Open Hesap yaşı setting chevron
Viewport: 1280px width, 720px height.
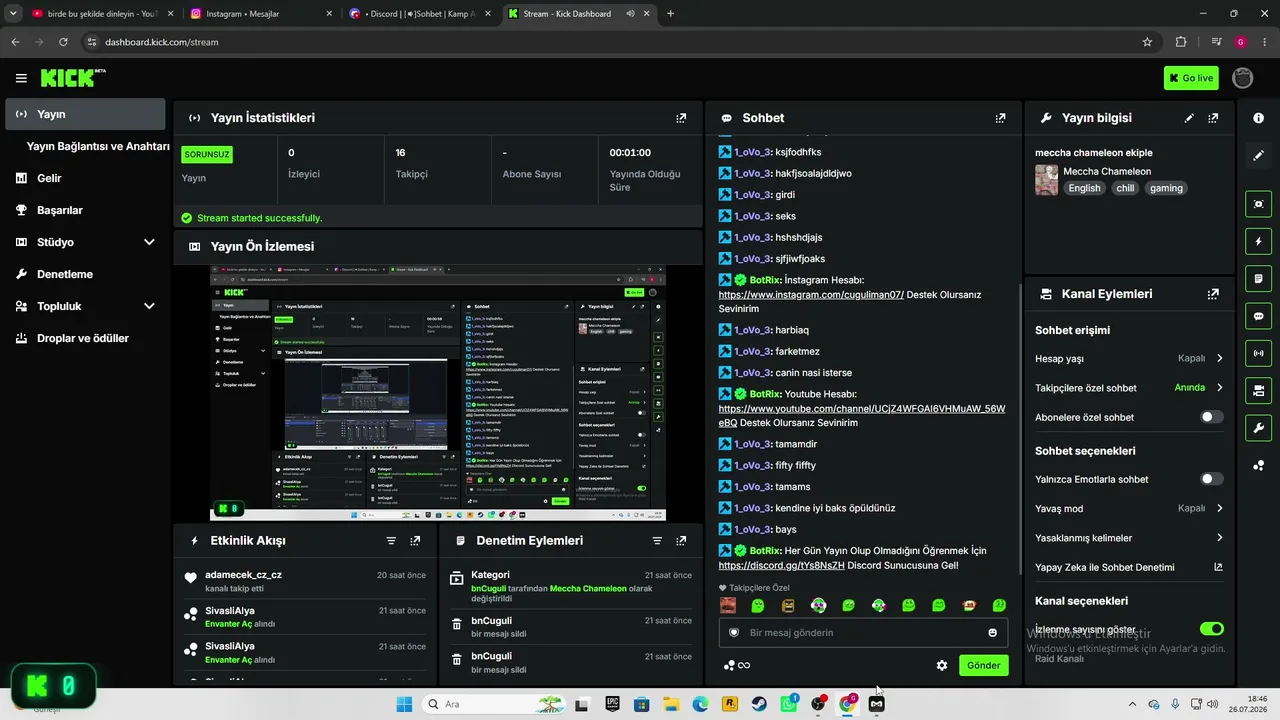pyautogui.click(x=1220, y=358)
